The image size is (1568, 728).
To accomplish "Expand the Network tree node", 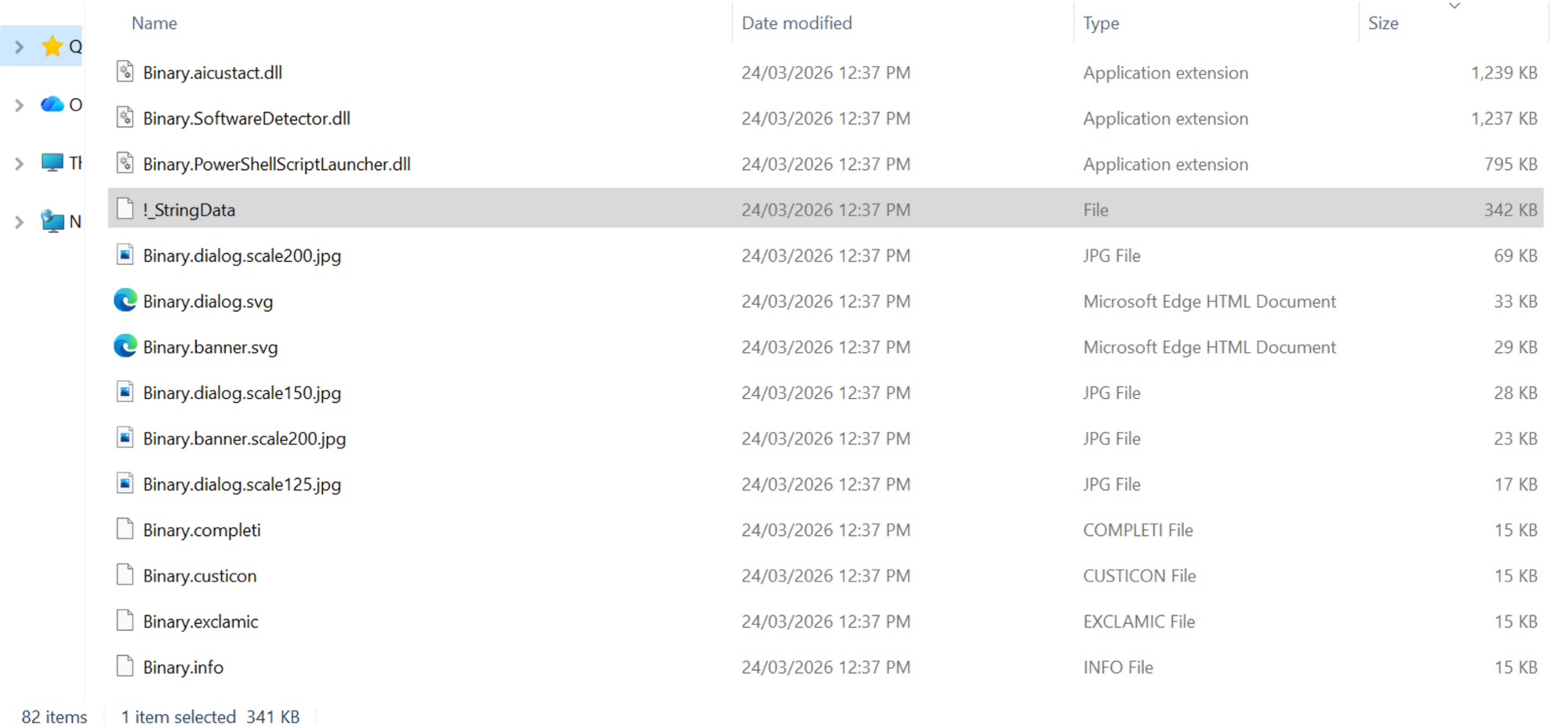I will (x=20, y=223).
